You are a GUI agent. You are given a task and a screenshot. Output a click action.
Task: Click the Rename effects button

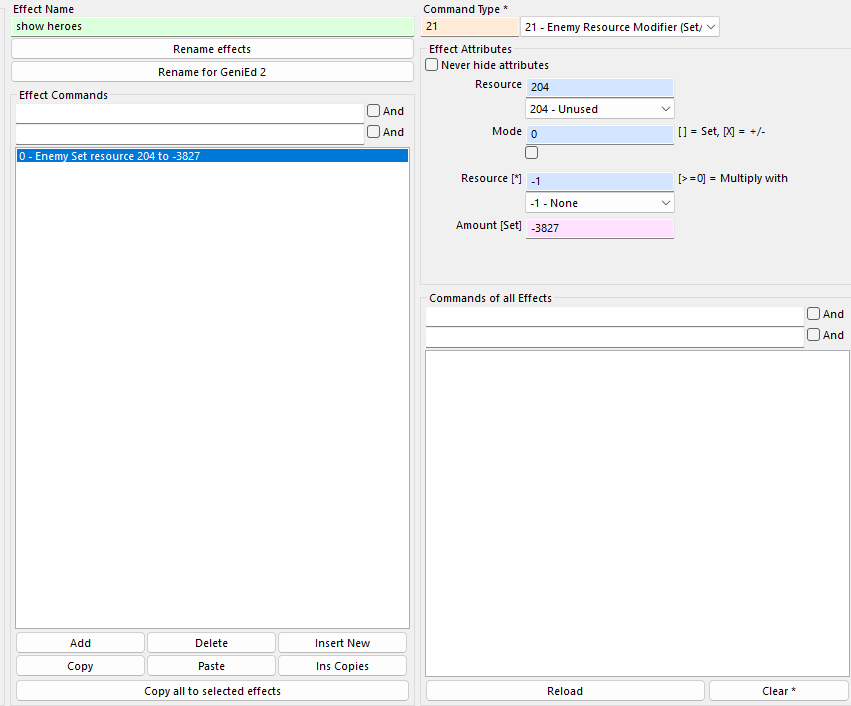212,49
